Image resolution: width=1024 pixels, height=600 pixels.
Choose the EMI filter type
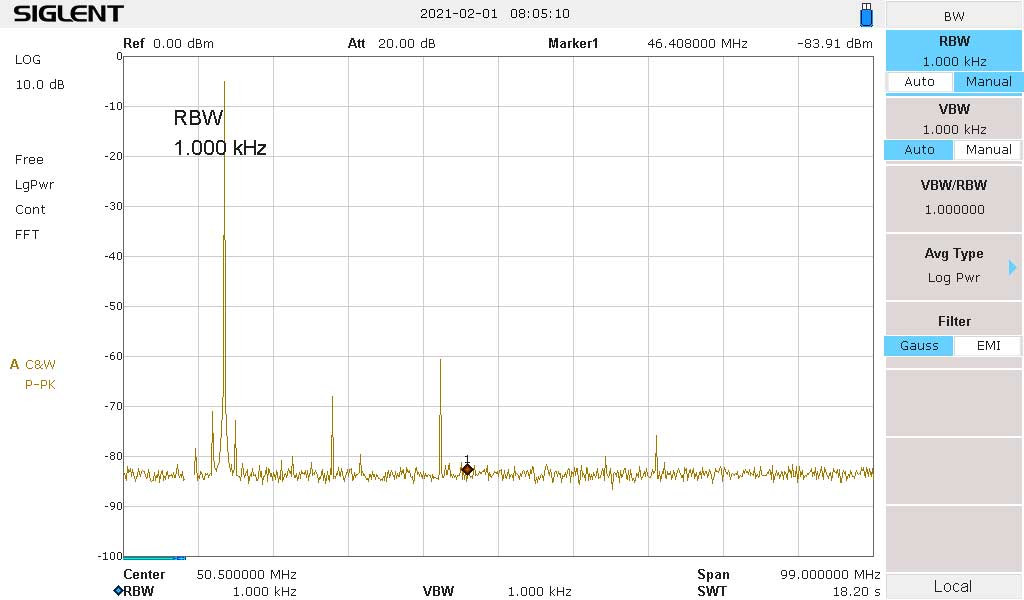click(x=988, y=346)
